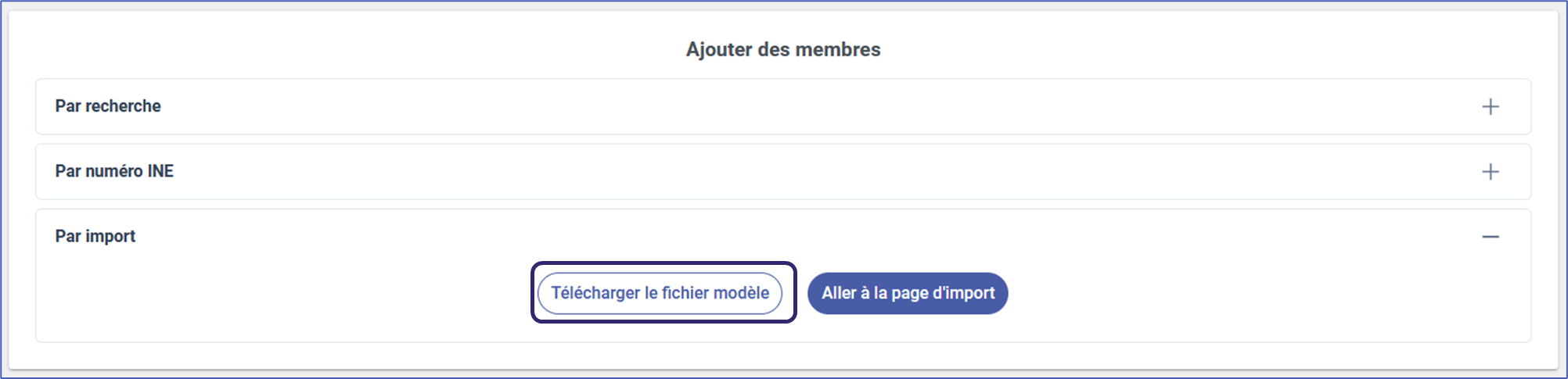Expand the Par numéro INE section
Viewport: 1568px width, 379px height.
click(x=782, y=171)
